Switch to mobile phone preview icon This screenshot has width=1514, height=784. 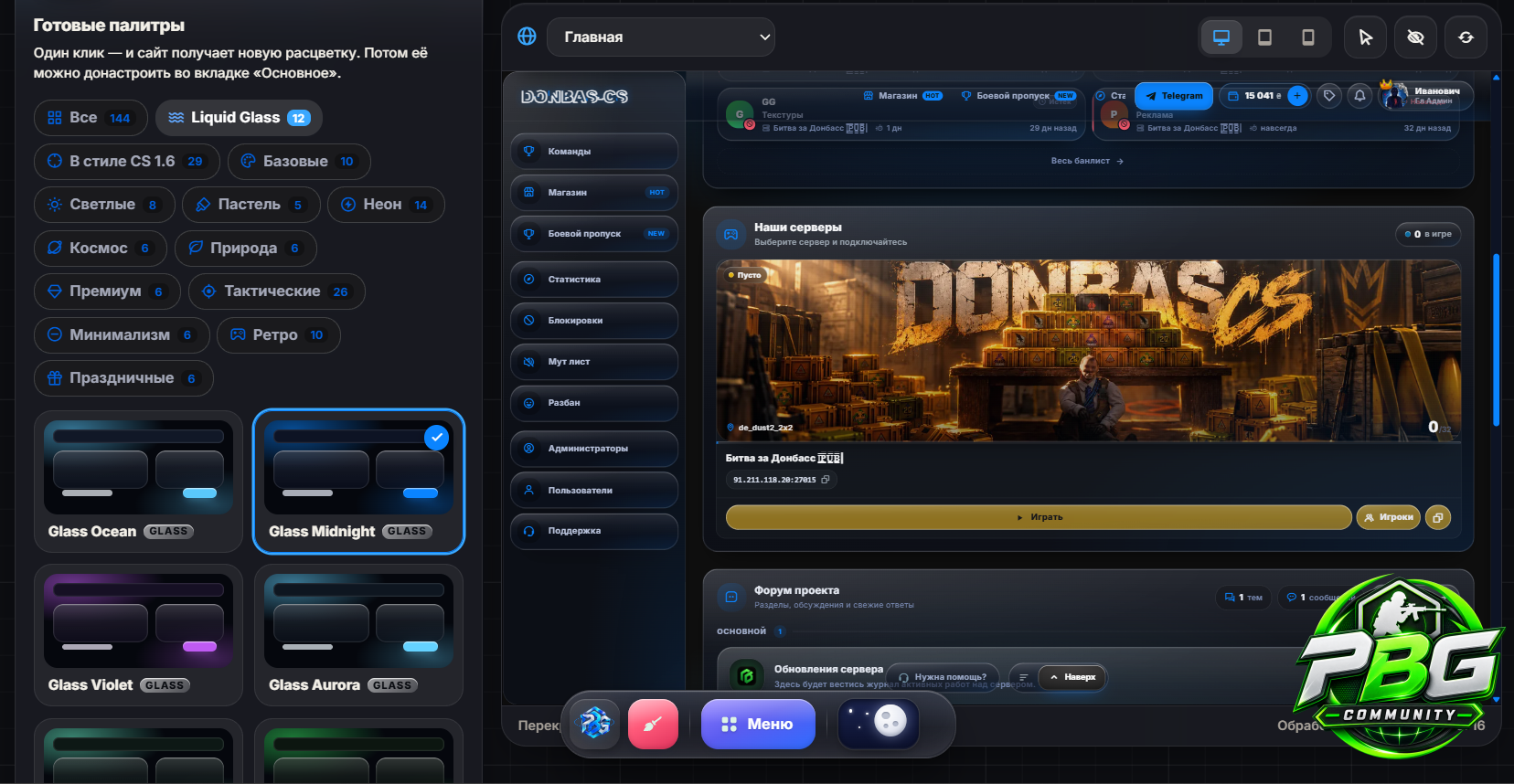[1308, 37]
